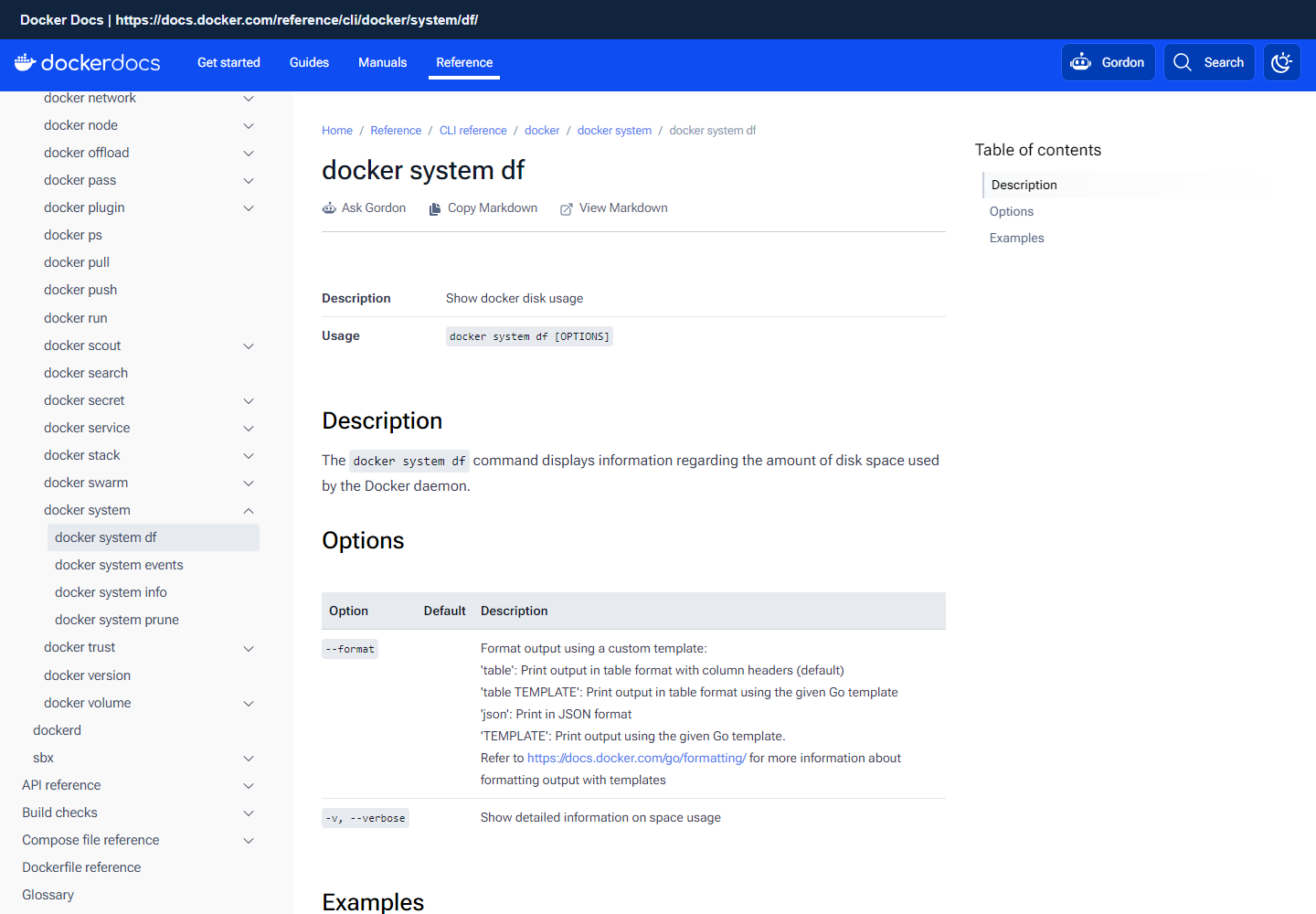1316x914 pixels.
Task: Open docker run sidebar item
Action: tap(76, 318)
